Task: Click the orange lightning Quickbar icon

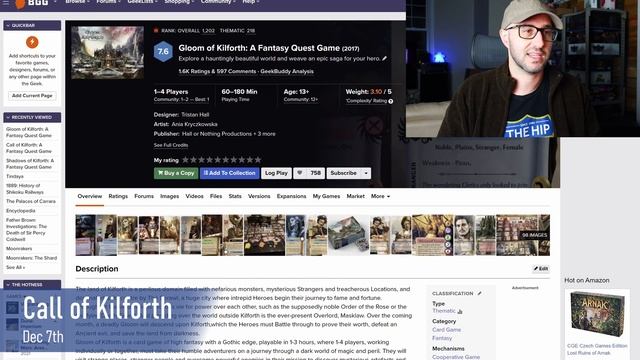Action: point(32,42)
